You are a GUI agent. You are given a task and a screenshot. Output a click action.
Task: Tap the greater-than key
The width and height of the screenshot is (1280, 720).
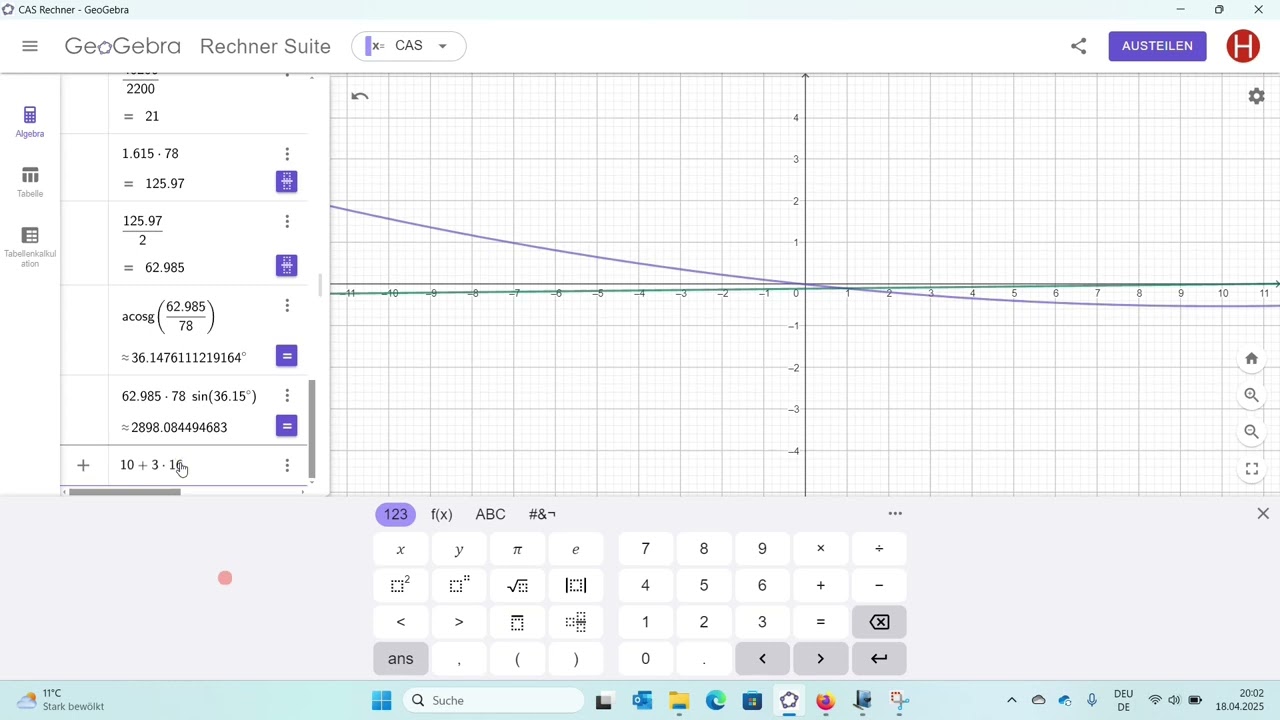point(459,622)
